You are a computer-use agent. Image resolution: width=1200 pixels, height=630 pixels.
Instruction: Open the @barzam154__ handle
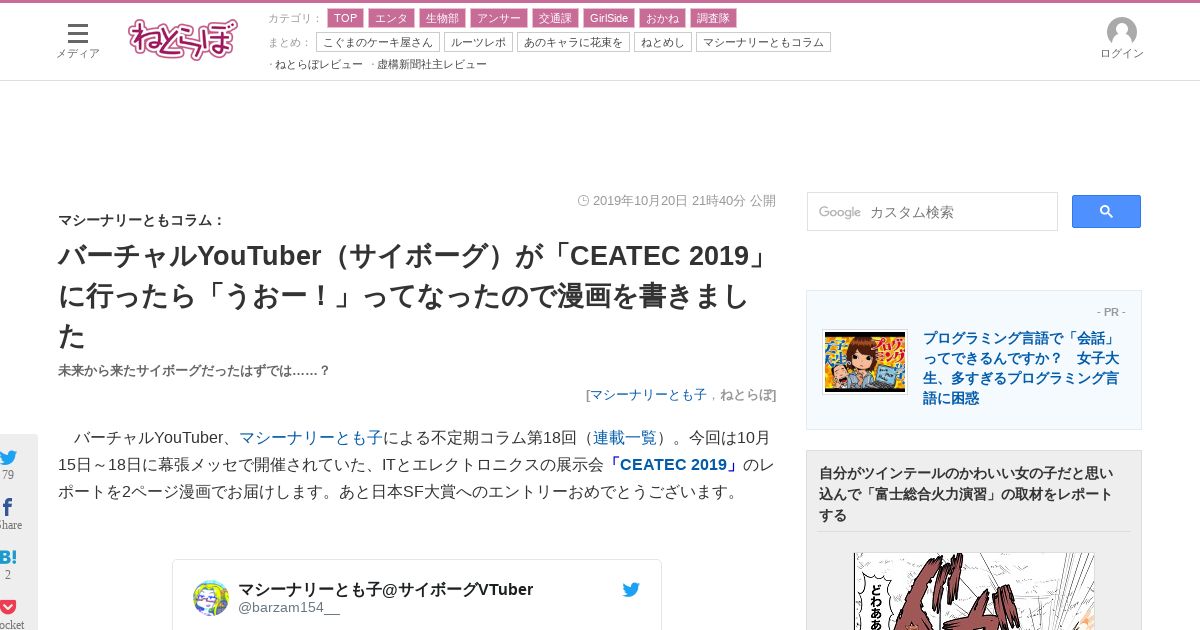[289, 607]
